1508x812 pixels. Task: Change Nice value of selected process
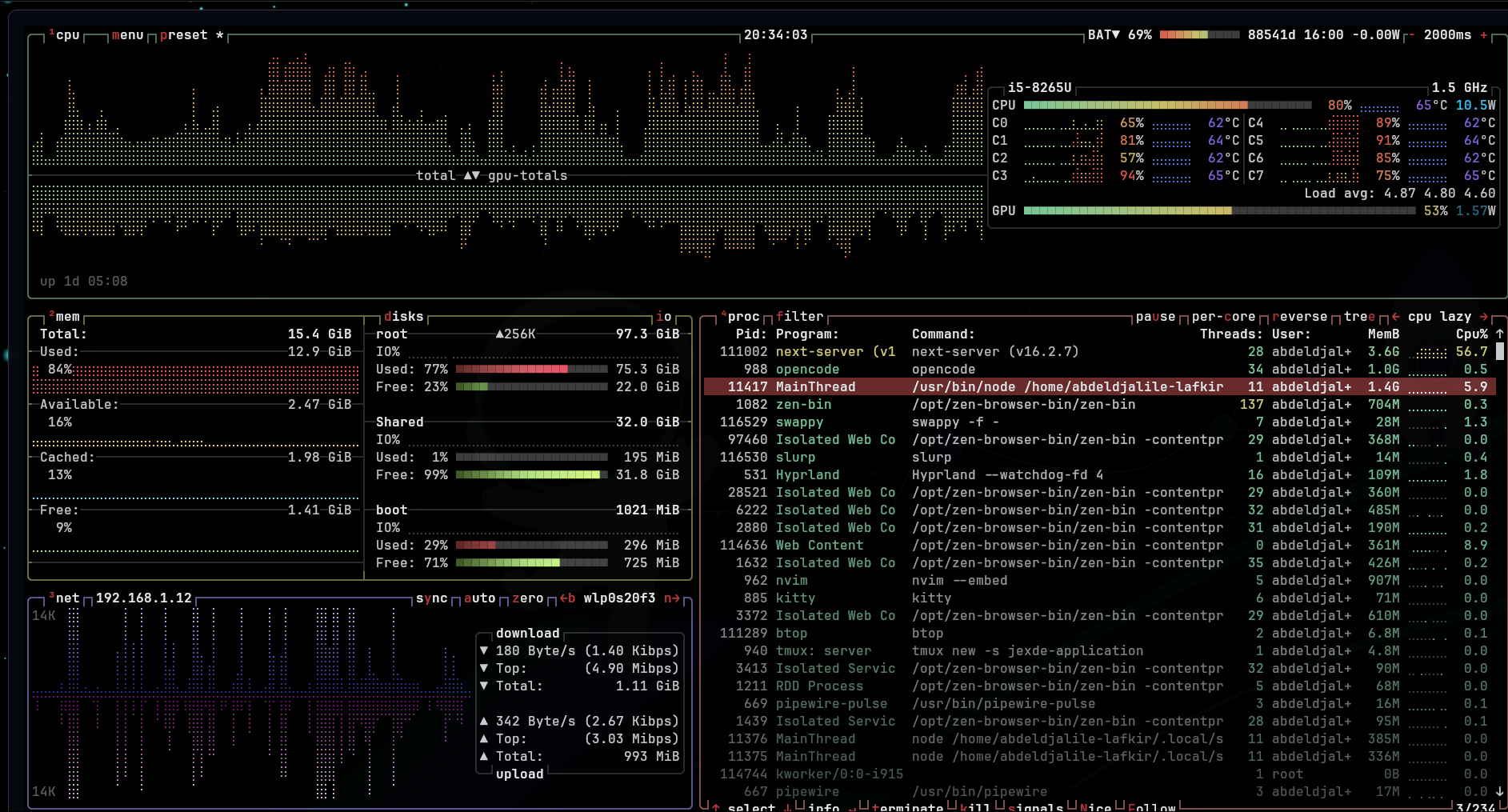pos(1096,807)
